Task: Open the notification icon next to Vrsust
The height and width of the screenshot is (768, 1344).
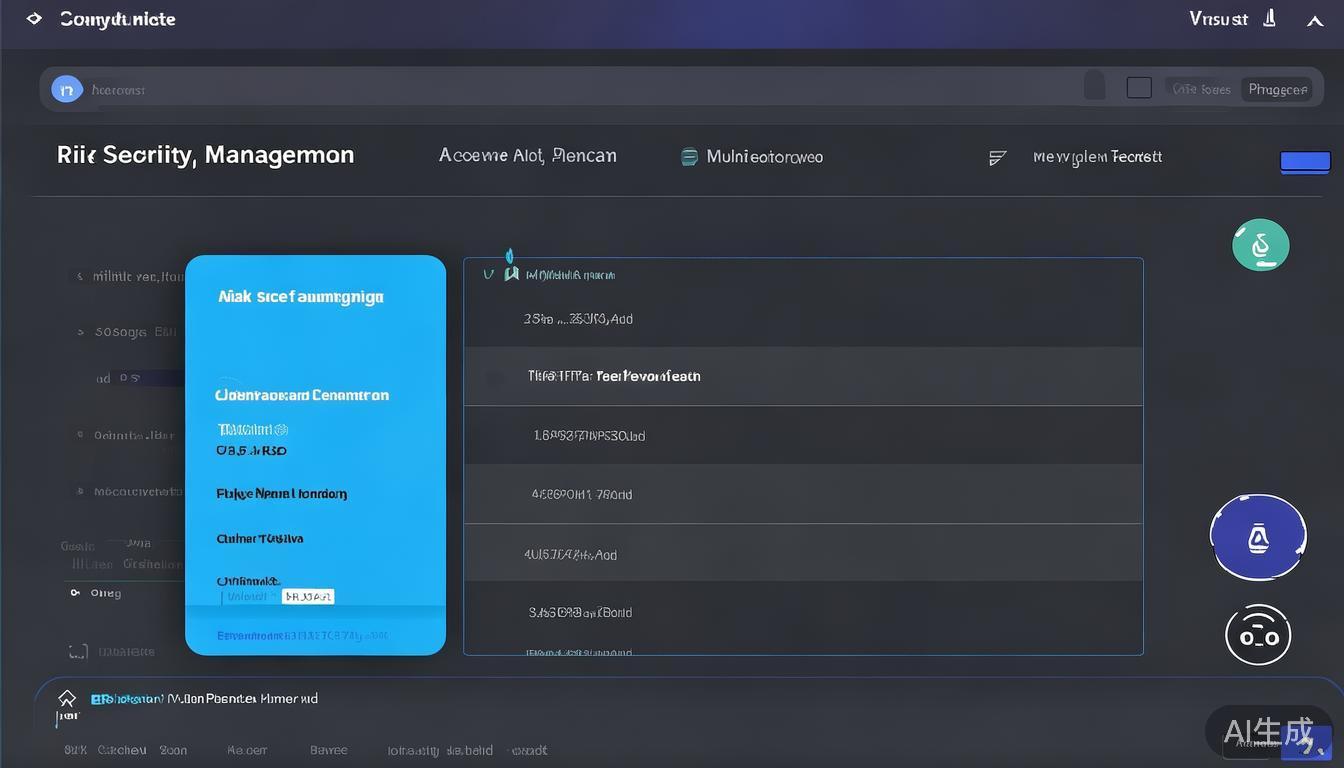Action: pos(1270,18)
